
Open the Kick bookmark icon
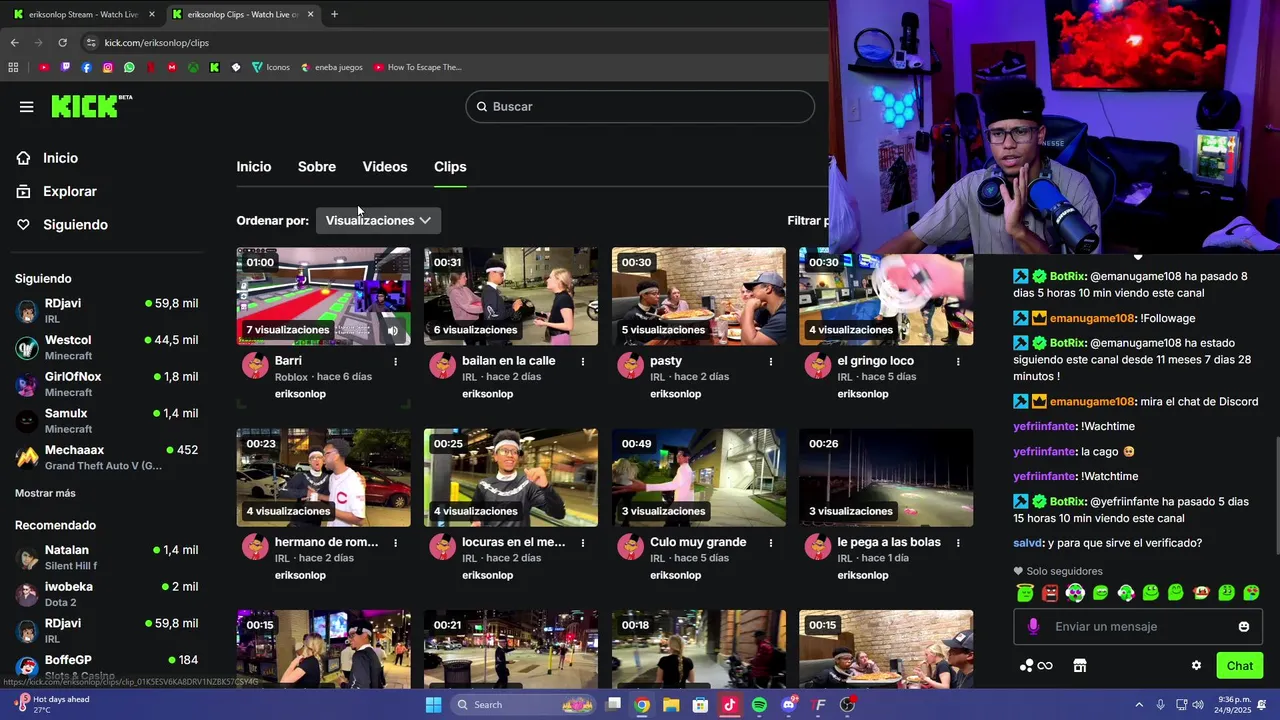214,67
